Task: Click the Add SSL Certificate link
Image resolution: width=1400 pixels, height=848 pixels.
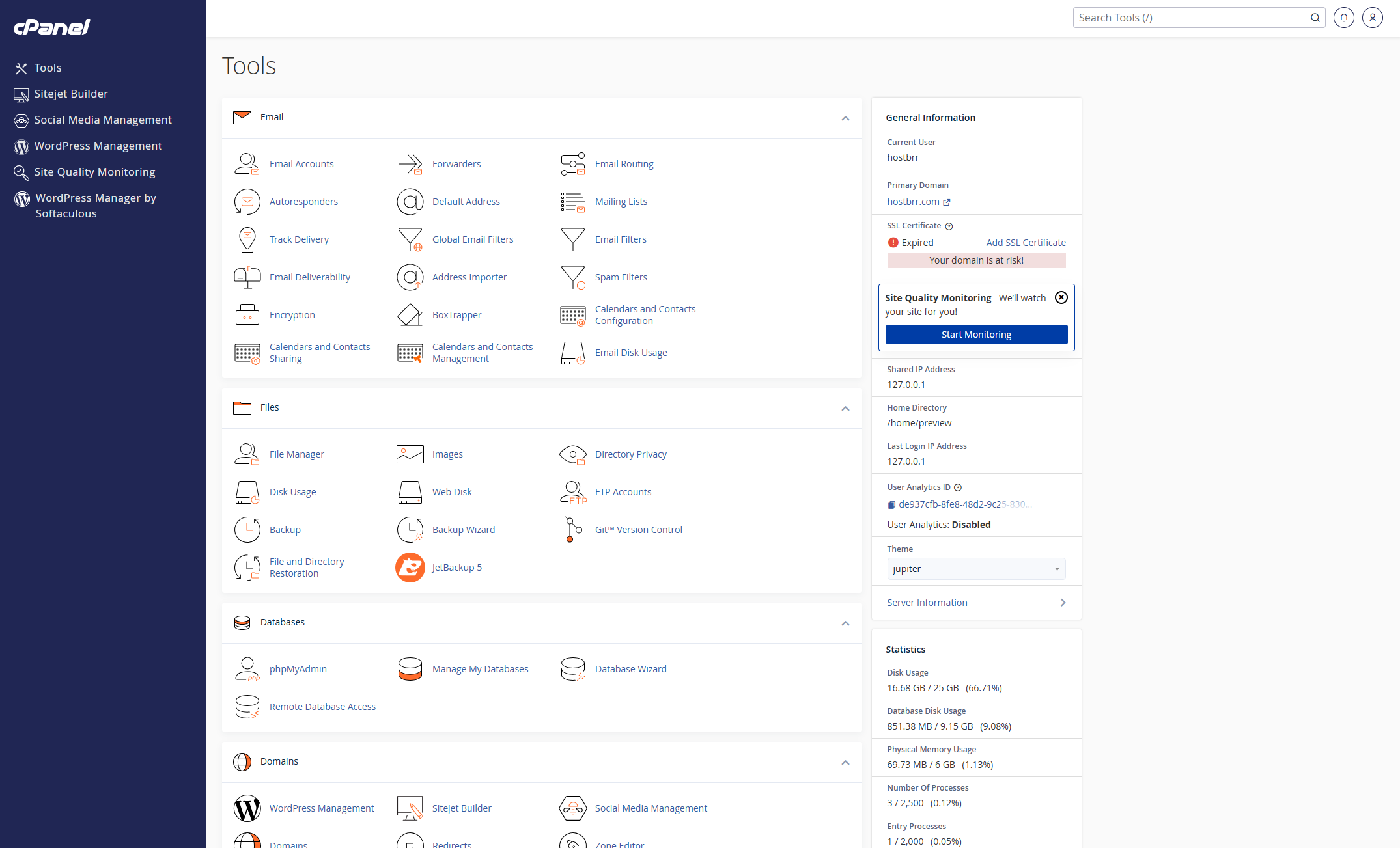Action: pos(1026,243)
